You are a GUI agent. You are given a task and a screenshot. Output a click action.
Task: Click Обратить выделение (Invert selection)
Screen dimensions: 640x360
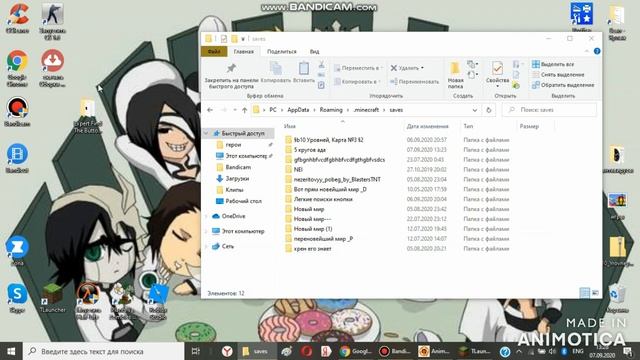(563, 85)
